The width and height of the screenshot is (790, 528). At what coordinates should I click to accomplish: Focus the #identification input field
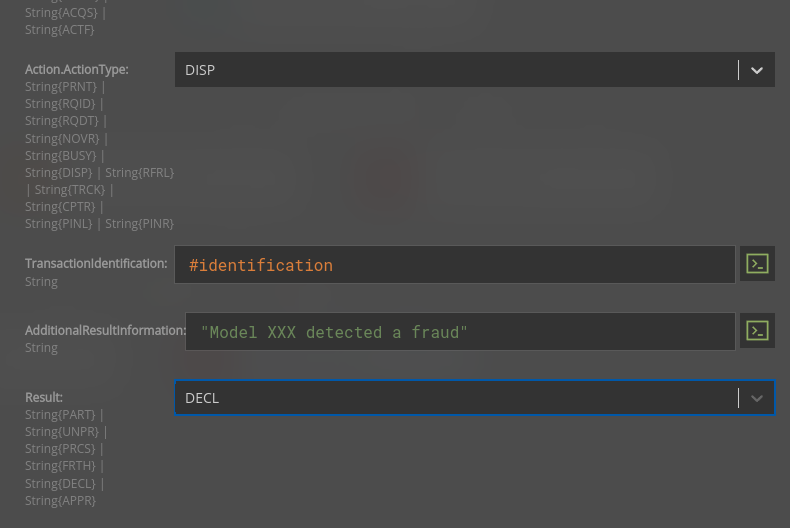click(x=454, y=265)
